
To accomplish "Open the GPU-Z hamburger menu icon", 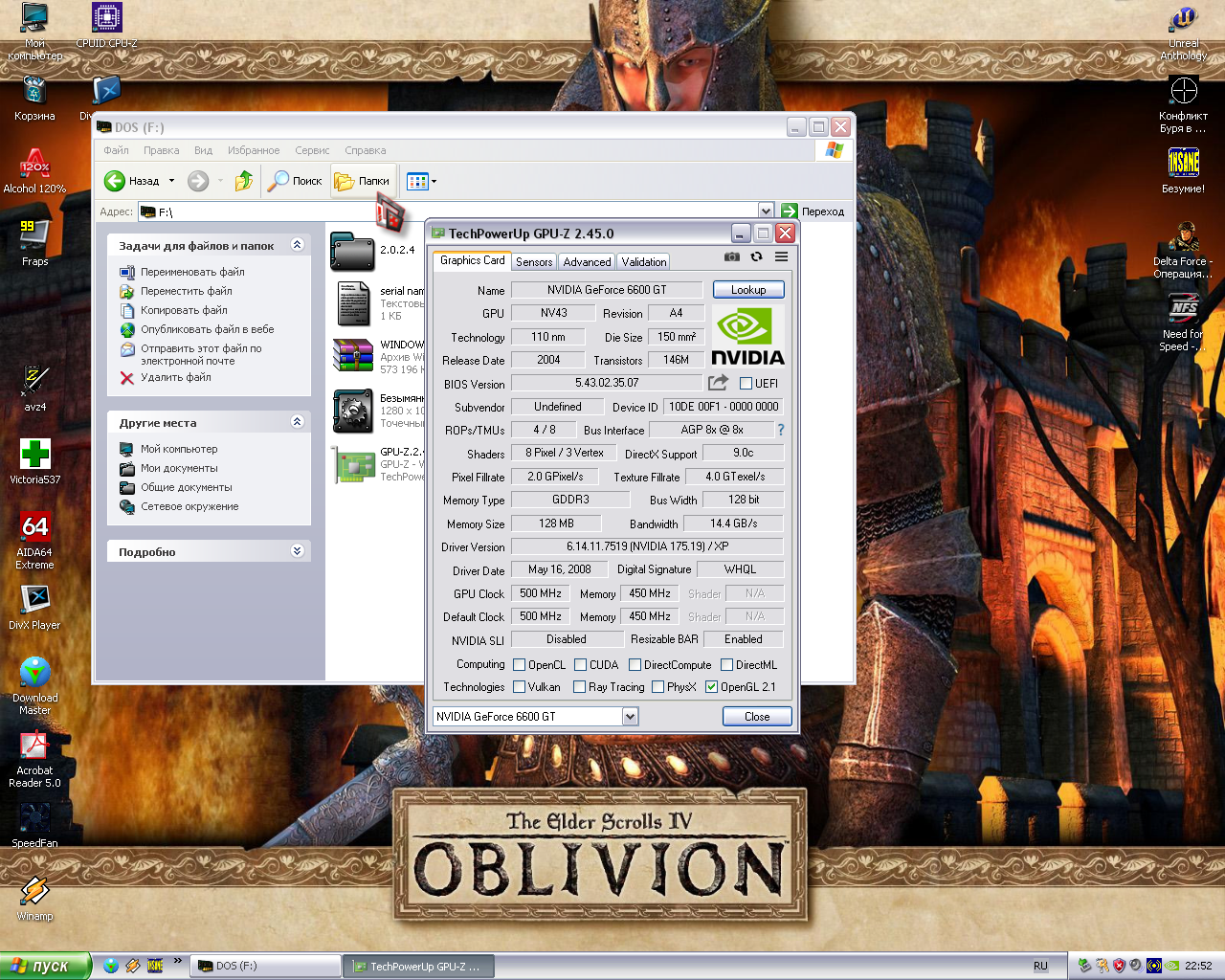I will [x=781, y=256].
